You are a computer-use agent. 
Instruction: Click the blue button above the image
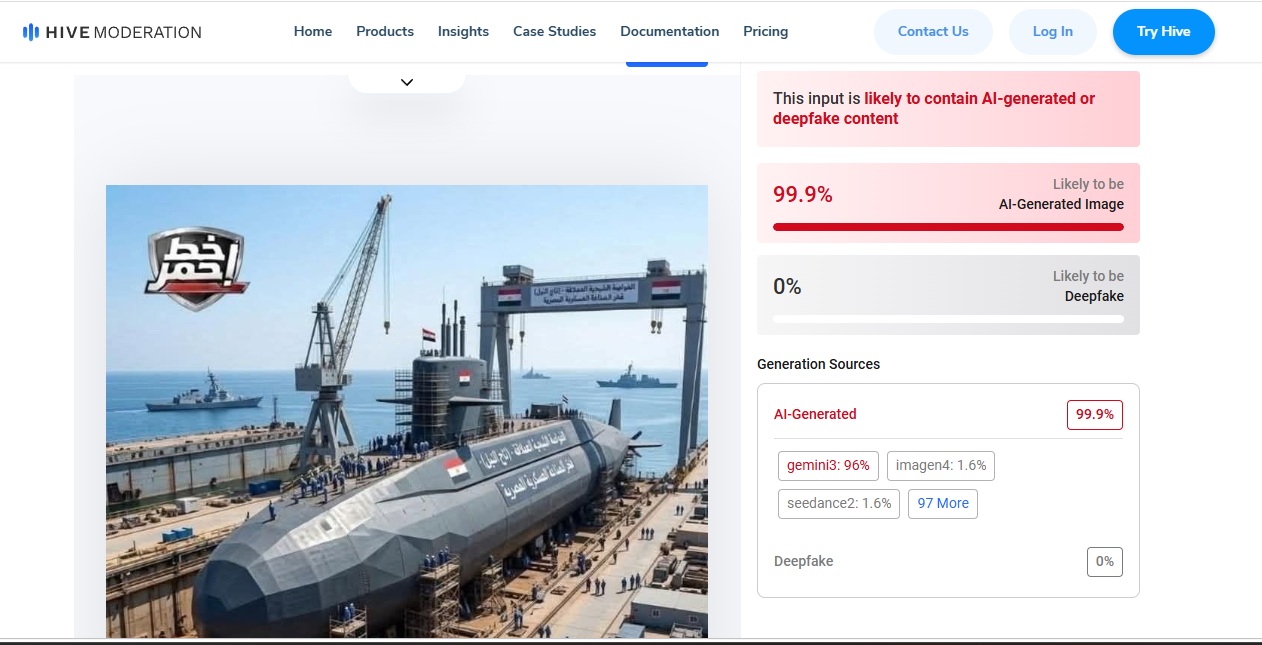coord(667,64)
